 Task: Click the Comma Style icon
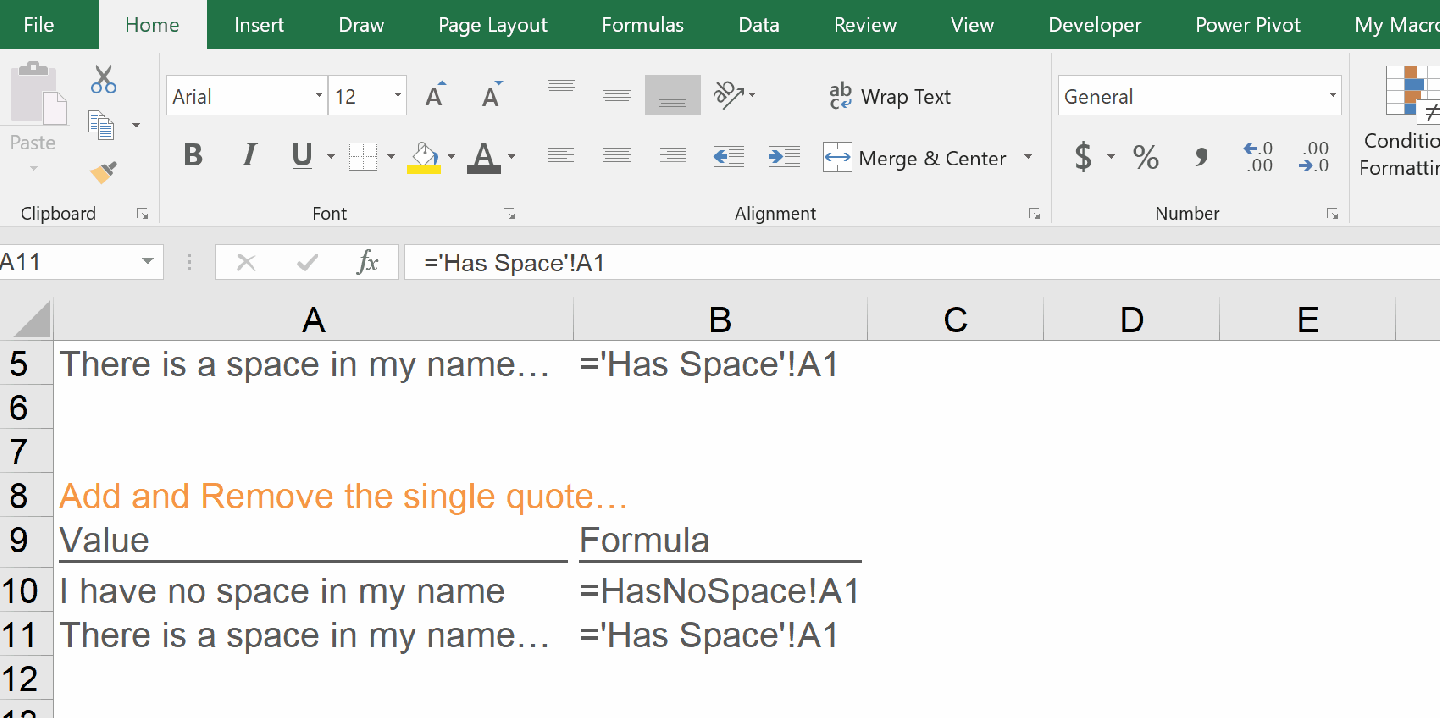click(x=1200, y=157)
